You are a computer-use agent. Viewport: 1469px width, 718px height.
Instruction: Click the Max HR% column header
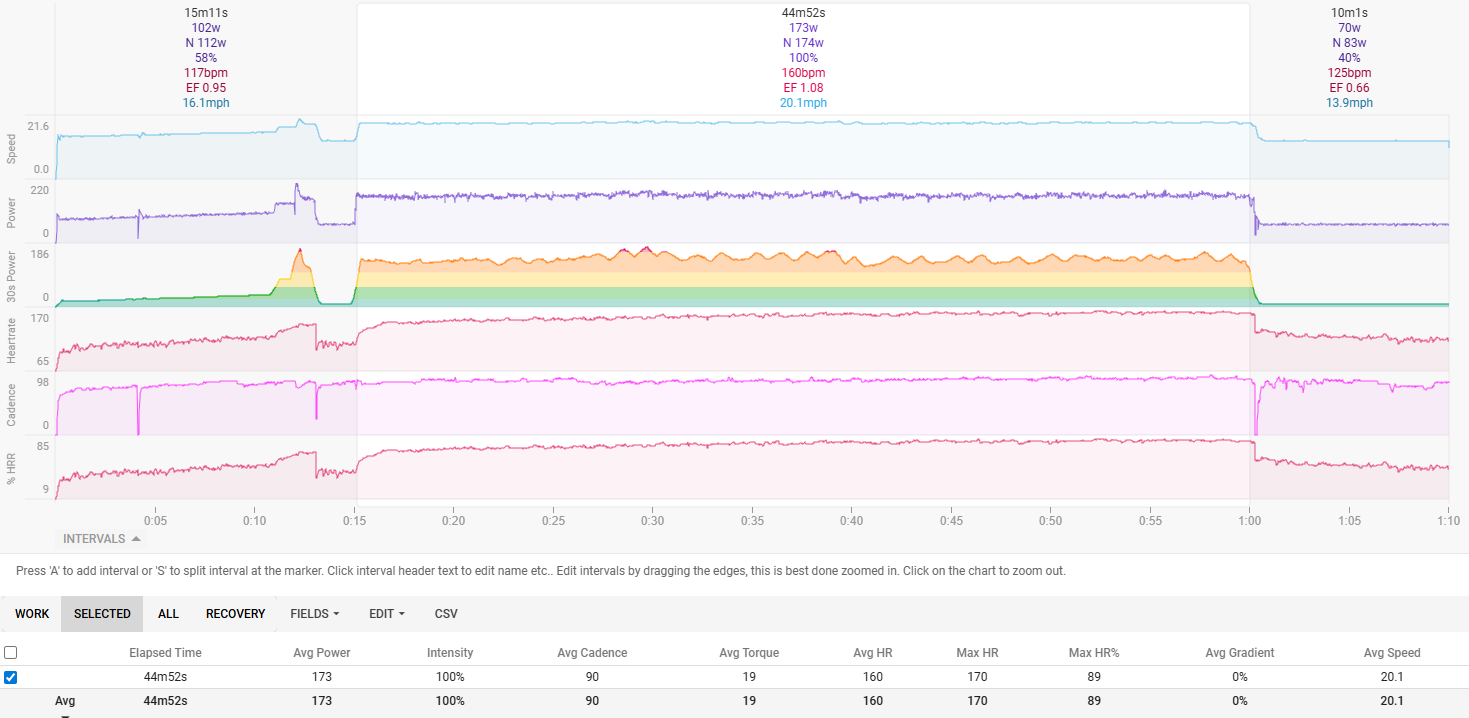pyautogui.click(x=1093, y=652)
